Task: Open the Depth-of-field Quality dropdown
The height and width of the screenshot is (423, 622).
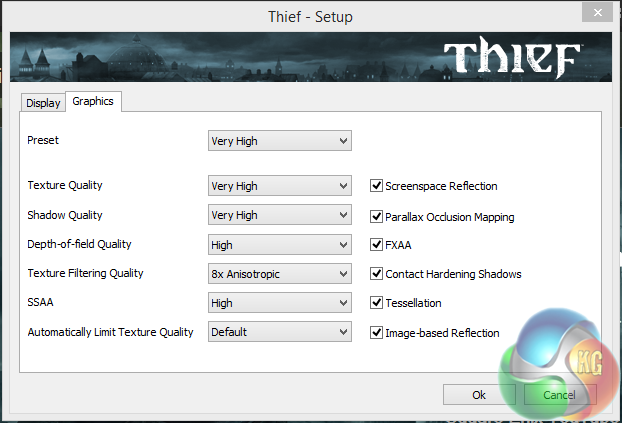Action: 280,244
